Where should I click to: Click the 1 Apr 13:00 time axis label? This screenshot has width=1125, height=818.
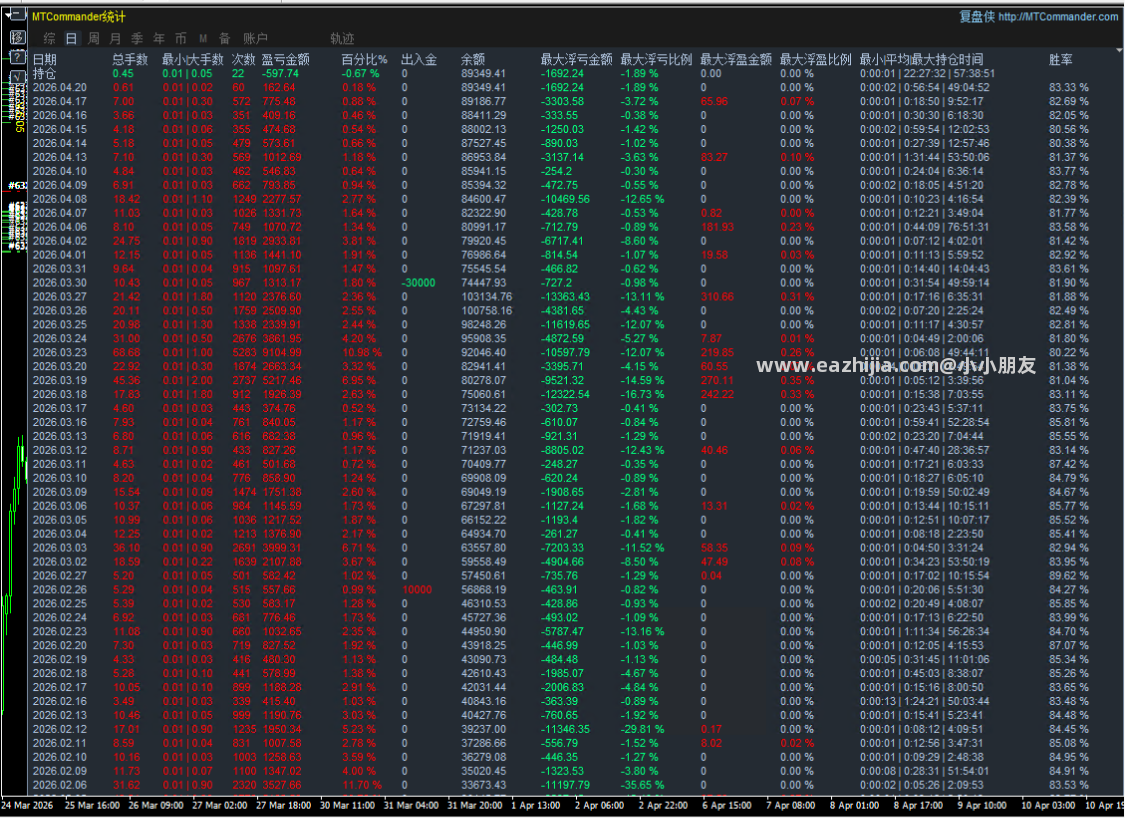(535, 806)
